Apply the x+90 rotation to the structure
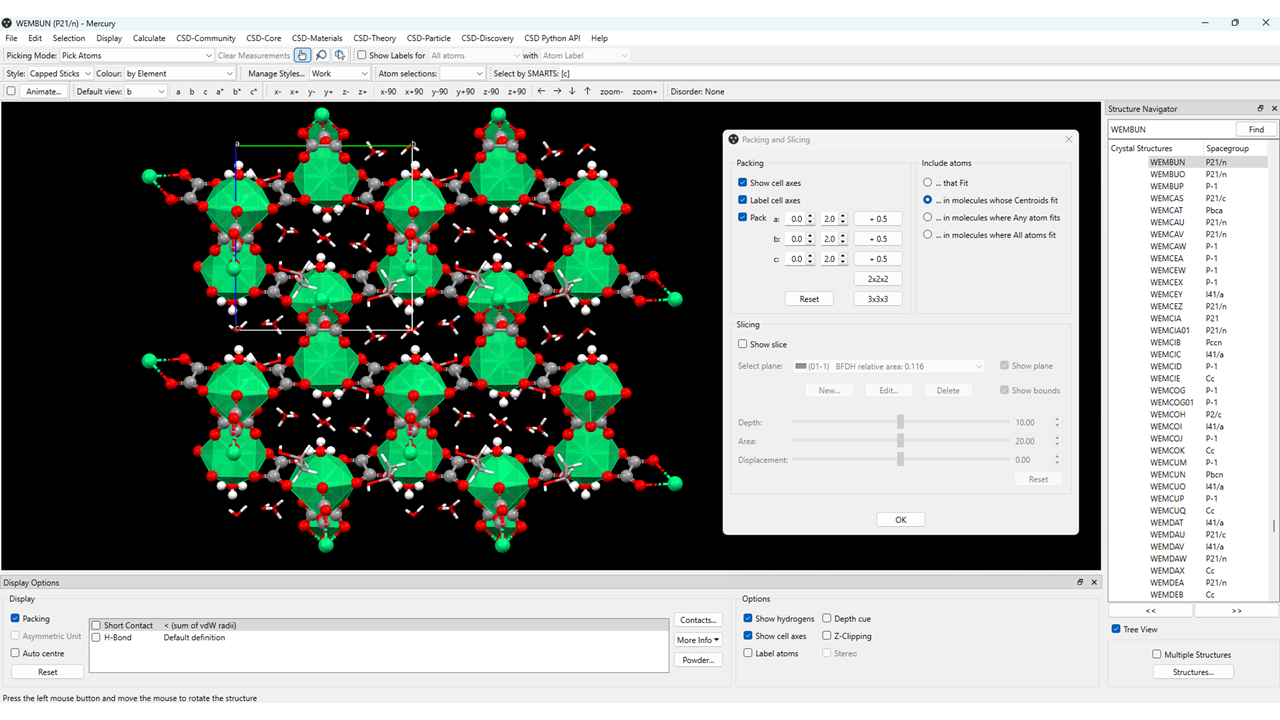This screenshot has height=720, width=1280. 414,91
